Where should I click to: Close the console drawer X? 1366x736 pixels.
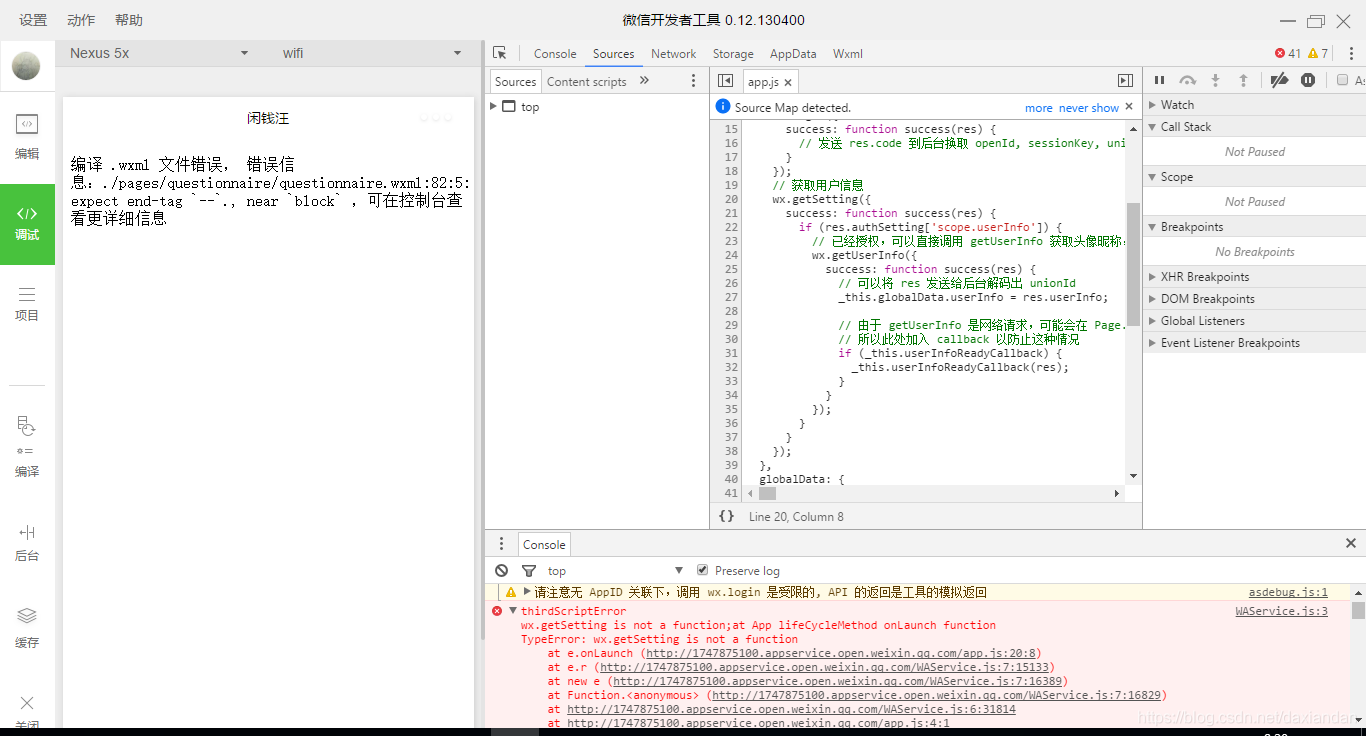pyautogui.click(x=1351, y=543)
